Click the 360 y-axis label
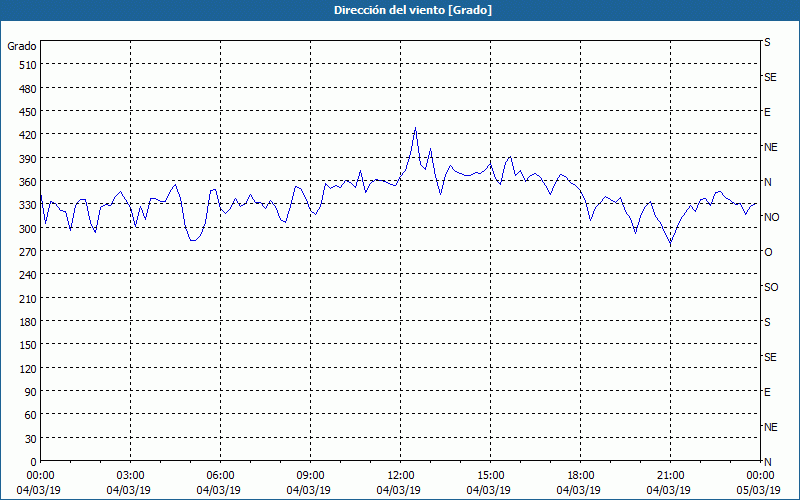 click(x=28, y=182)
